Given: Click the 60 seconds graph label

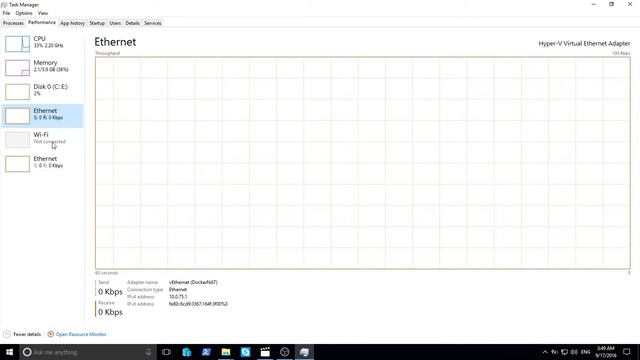Looking at the screenshot, I should 107,273.
